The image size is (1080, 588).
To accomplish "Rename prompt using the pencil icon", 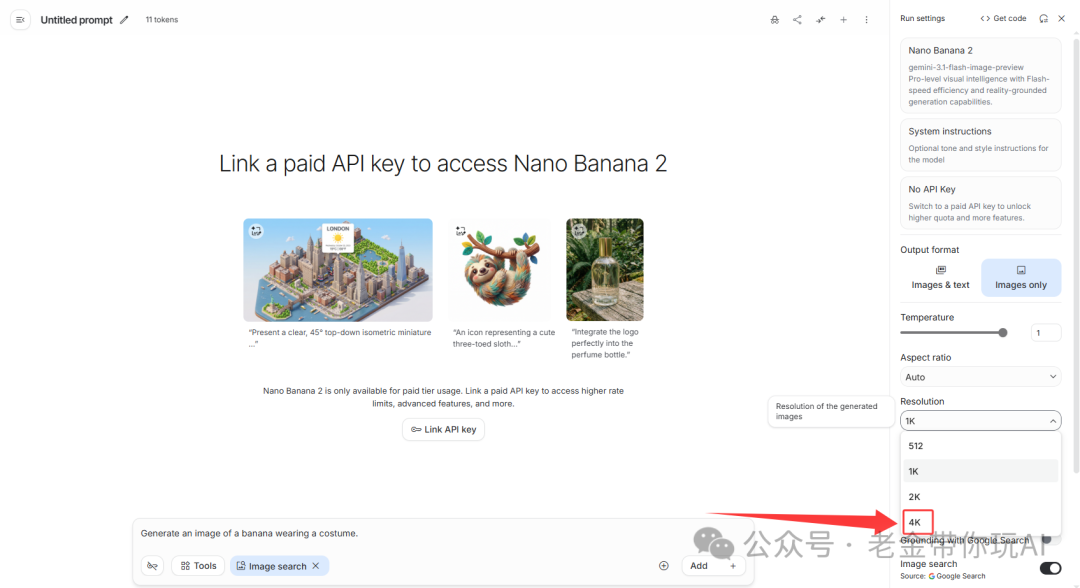I will pos(123,19).
